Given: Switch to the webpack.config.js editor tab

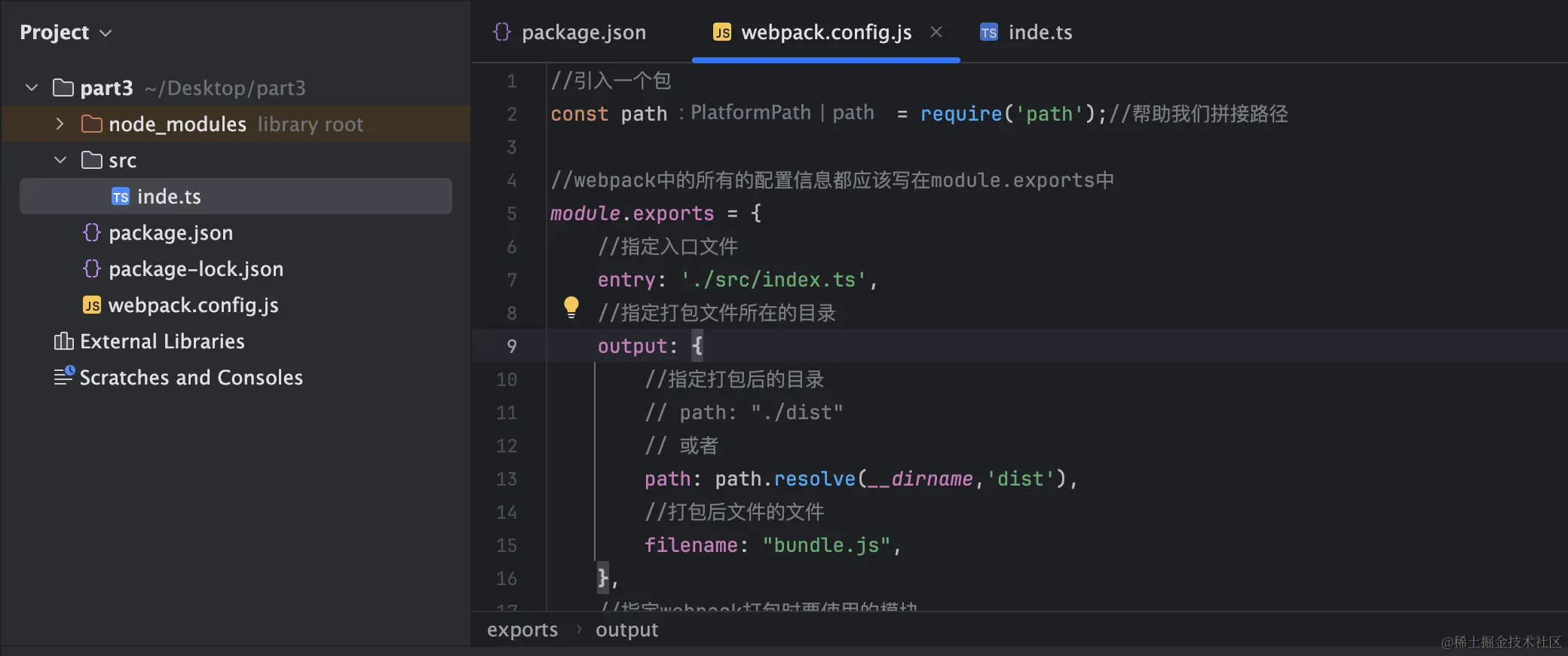Looking at the screenshot, I should click(x=826, y=32).
